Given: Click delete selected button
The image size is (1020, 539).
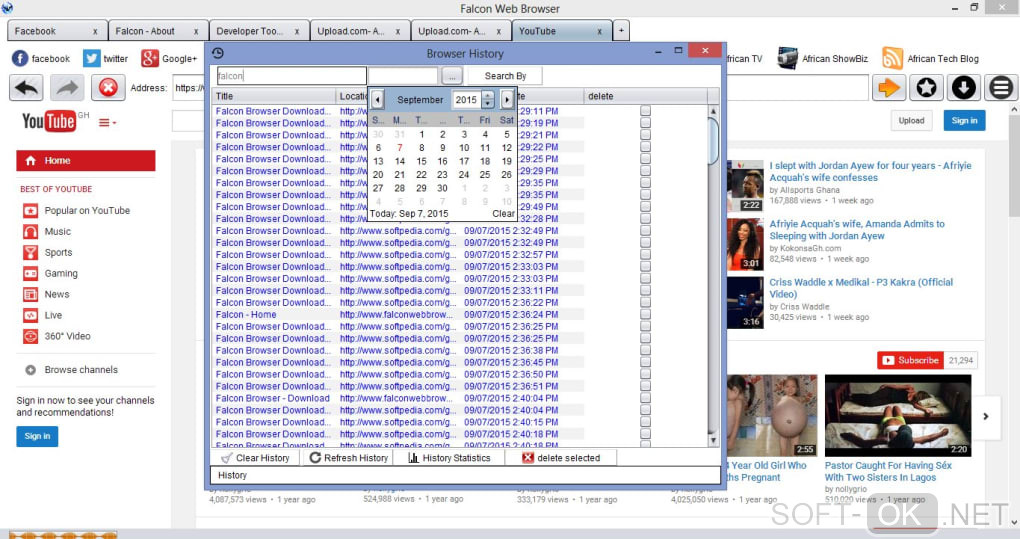Looking at the screenshot, I should 561,458.
